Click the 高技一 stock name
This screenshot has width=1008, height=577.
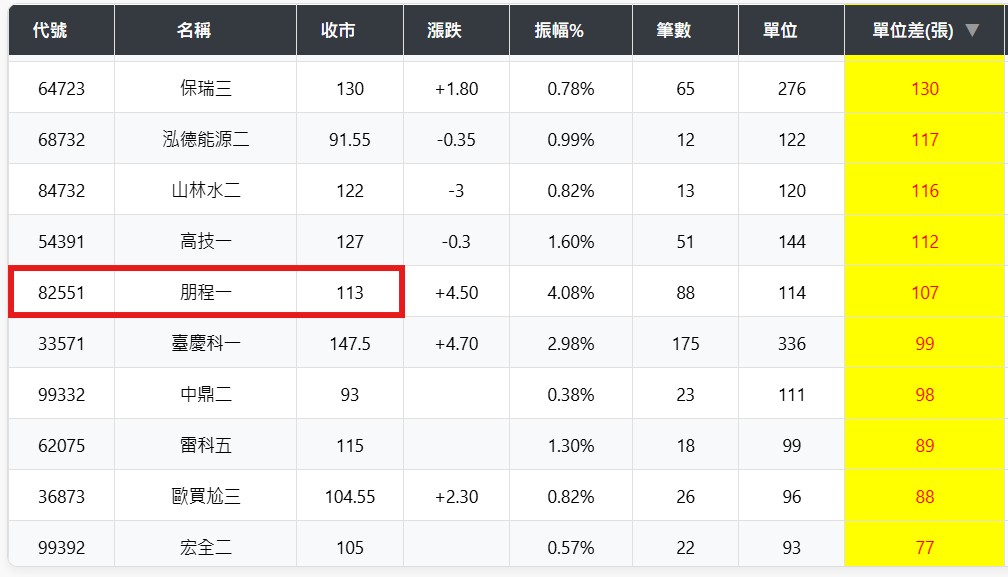point(205,242)
